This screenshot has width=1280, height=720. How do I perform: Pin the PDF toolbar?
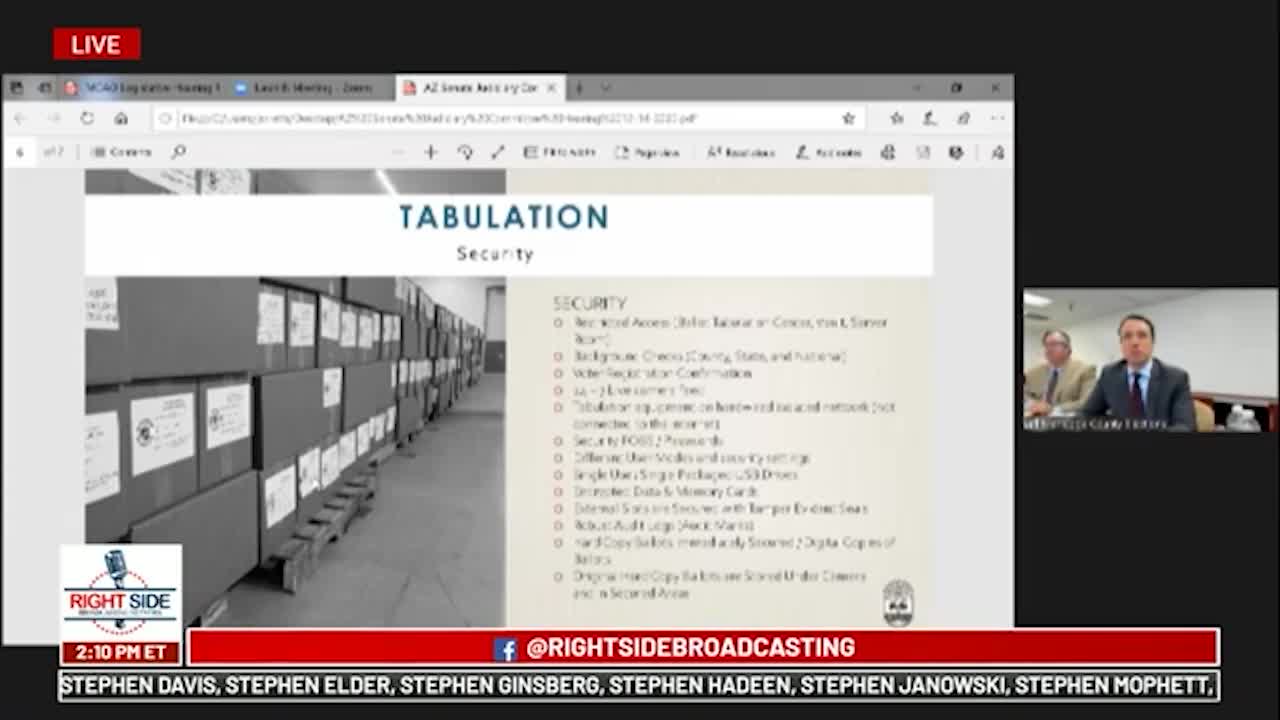pos(997,152)
